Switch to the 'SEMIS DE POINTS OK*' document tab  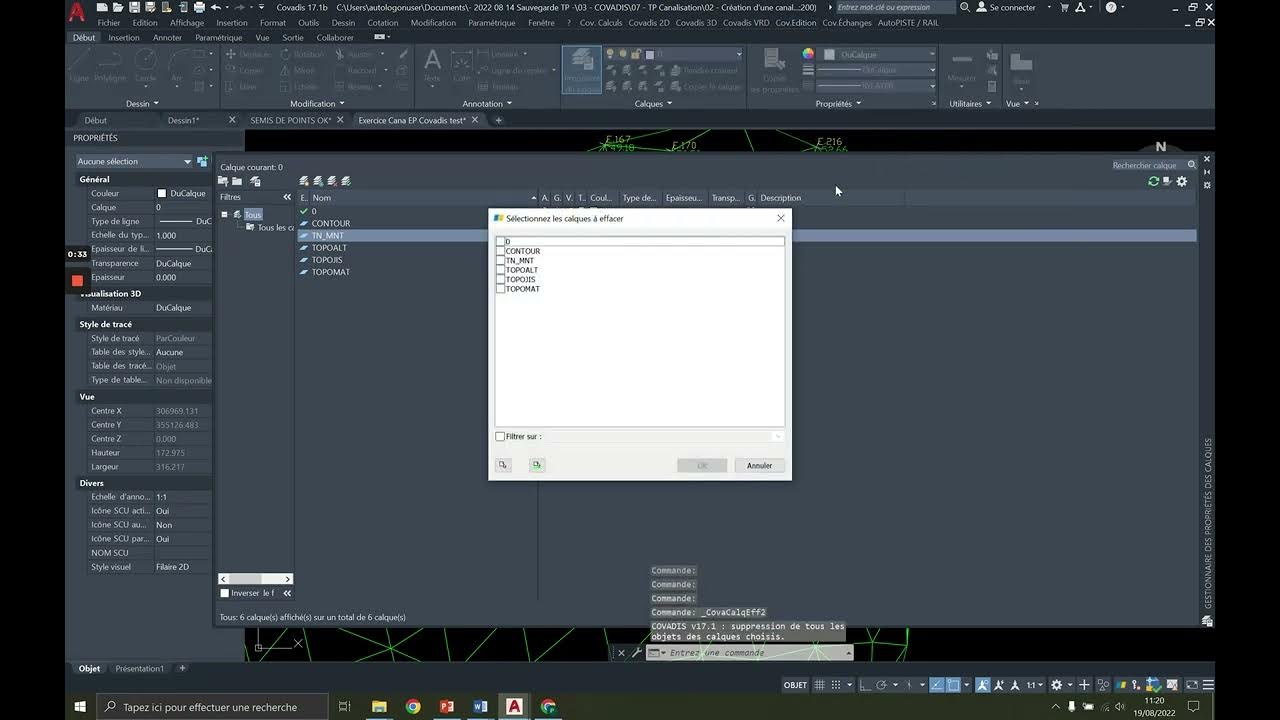(x=291, y=120)
